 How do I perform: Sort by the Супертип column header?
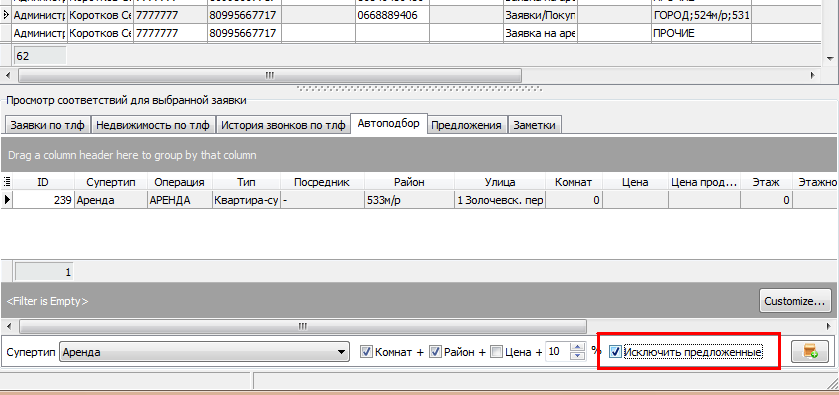click(x=111, y=182)
